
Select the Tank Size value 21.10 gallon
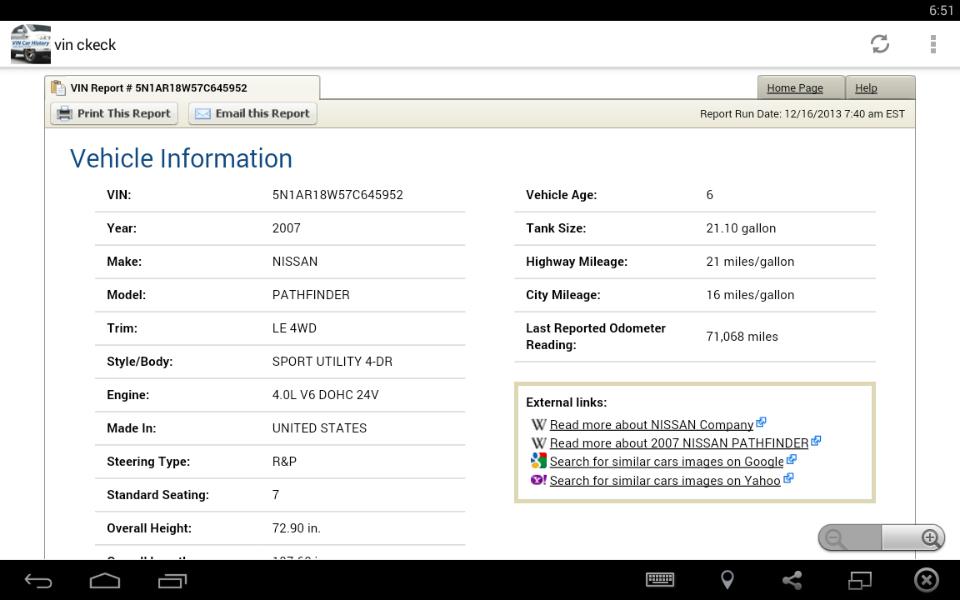740,228
